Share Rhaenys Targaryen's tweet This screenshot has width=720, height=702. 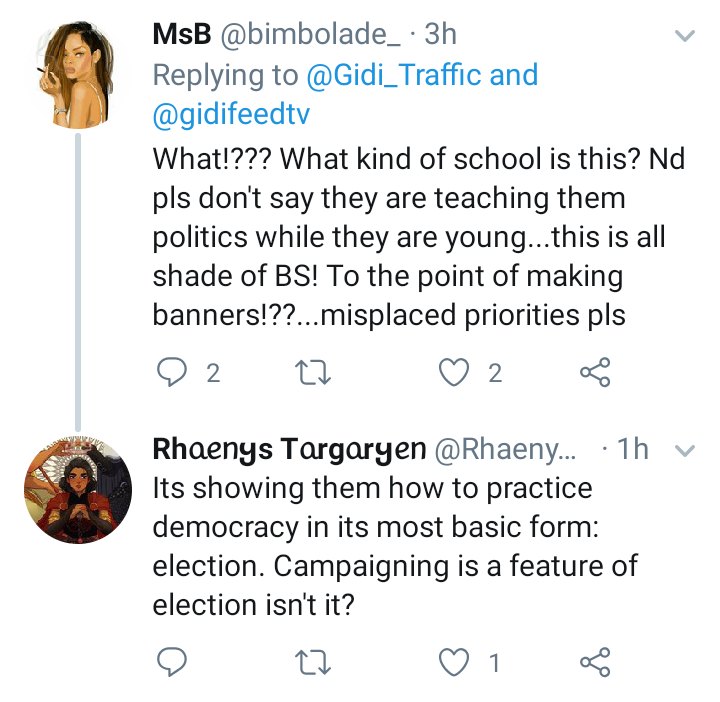pos(595,661)
